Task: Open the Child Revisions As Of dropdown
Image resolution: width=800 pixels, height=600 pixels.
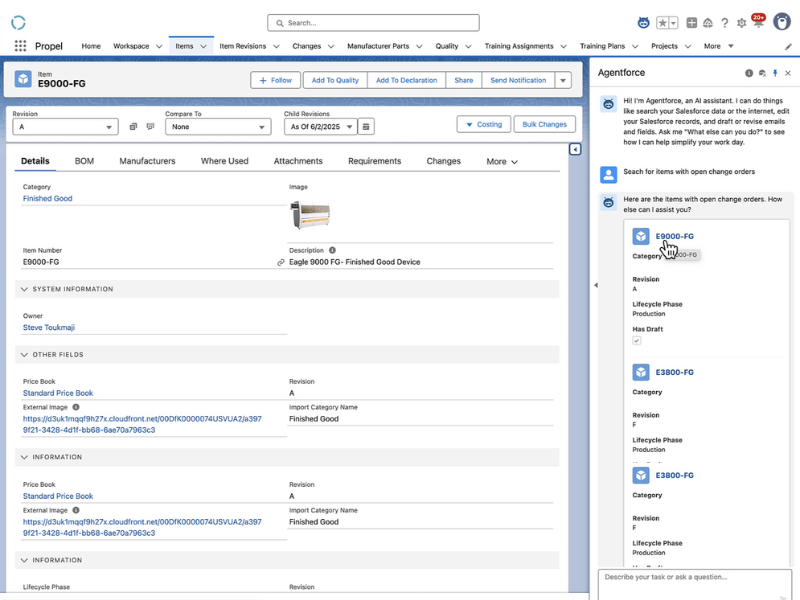Action: (x=321, y=127)
